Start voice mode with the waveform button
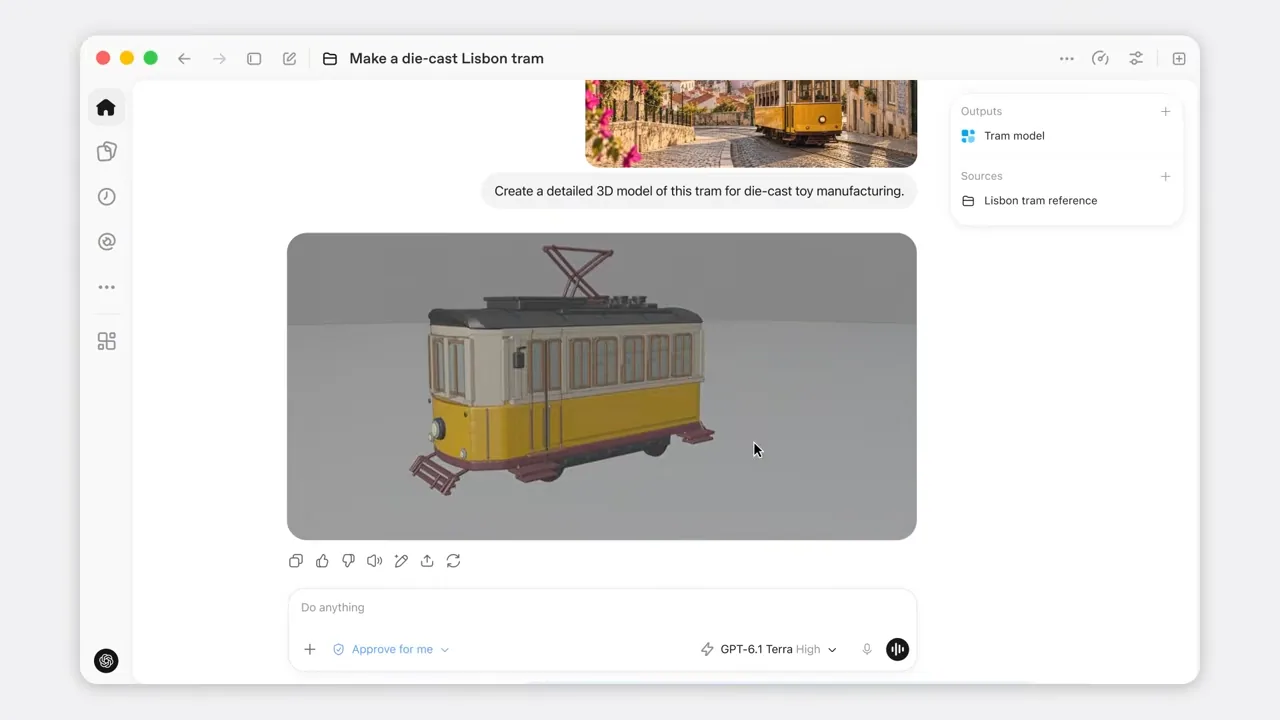Image resolution: width=1280 pixels, height=720 pixels. (898, 649)
